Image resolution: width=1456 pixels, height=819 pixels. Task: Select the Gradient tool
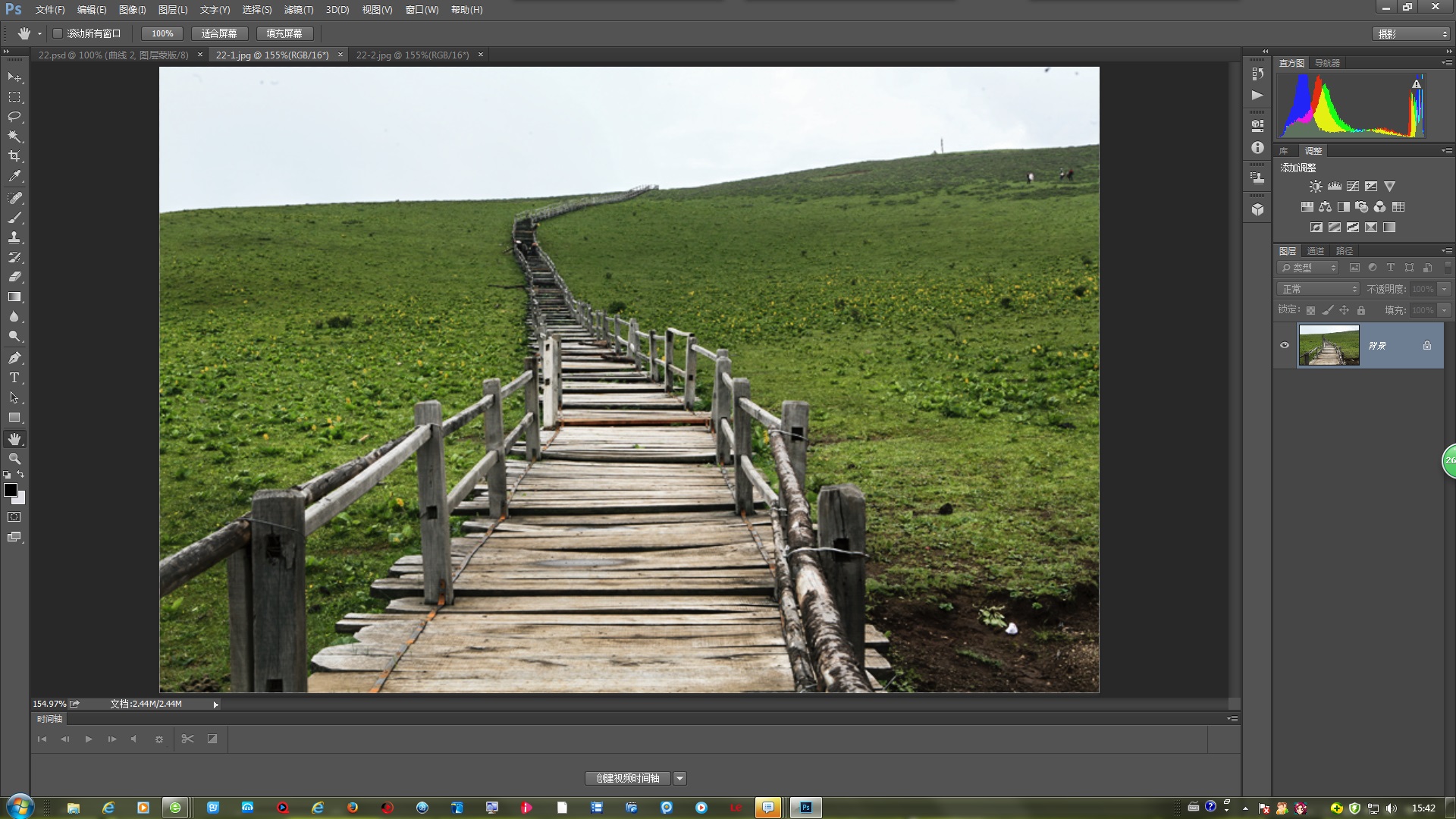[x=14, y=297]
